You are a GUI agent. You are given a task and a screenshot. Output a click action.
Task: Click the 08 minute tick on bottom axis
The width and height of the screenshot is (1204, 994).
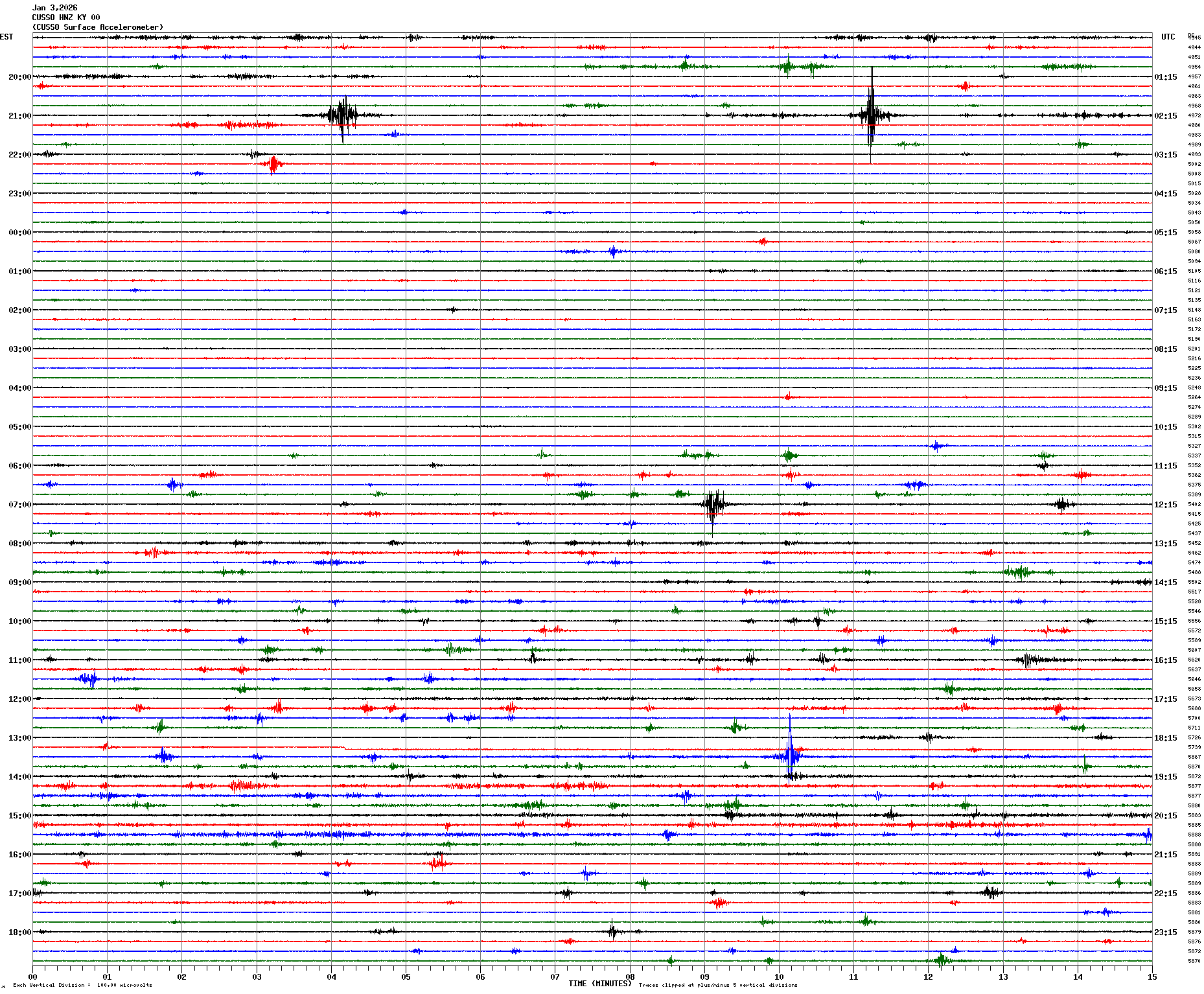click(630, 977)
